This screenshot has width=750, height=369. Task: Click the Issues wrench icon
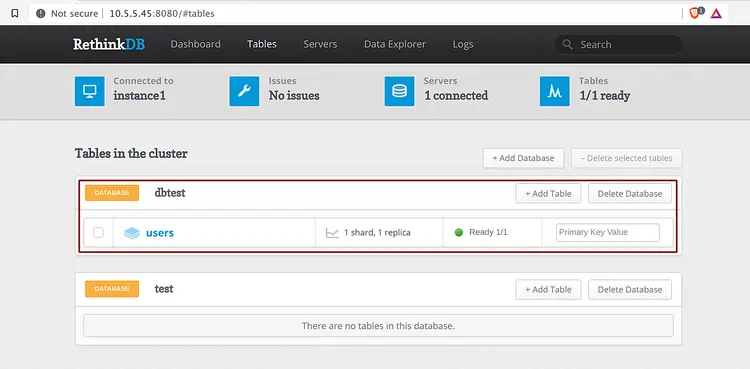click(244, 91)
